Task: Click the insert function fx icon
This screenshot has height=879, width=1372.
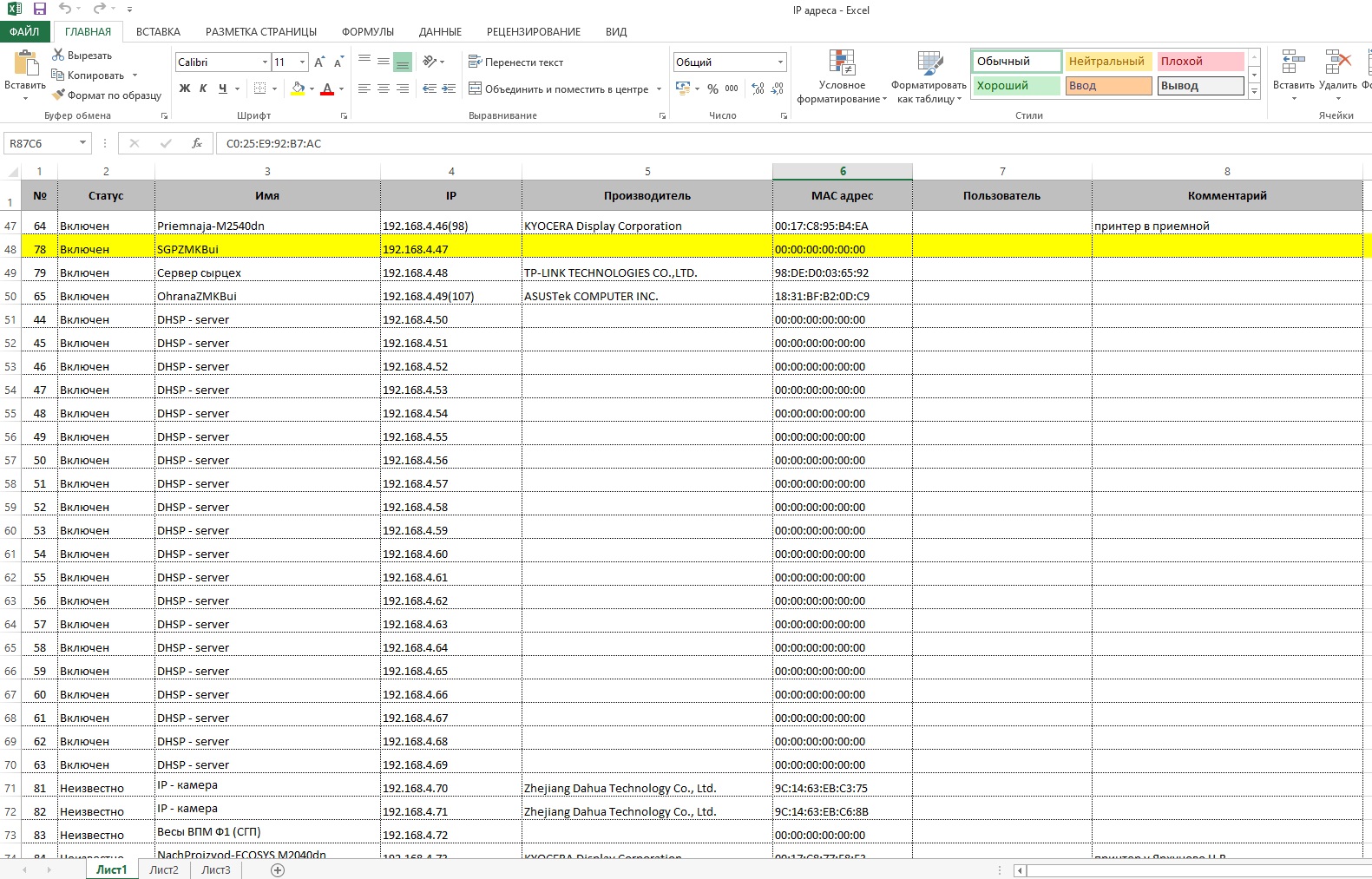Action: pyautogui.click(x=197, y=143)
